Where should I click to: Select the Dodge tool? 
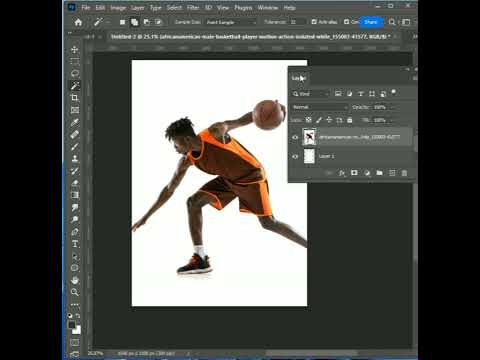click(75, 219)
